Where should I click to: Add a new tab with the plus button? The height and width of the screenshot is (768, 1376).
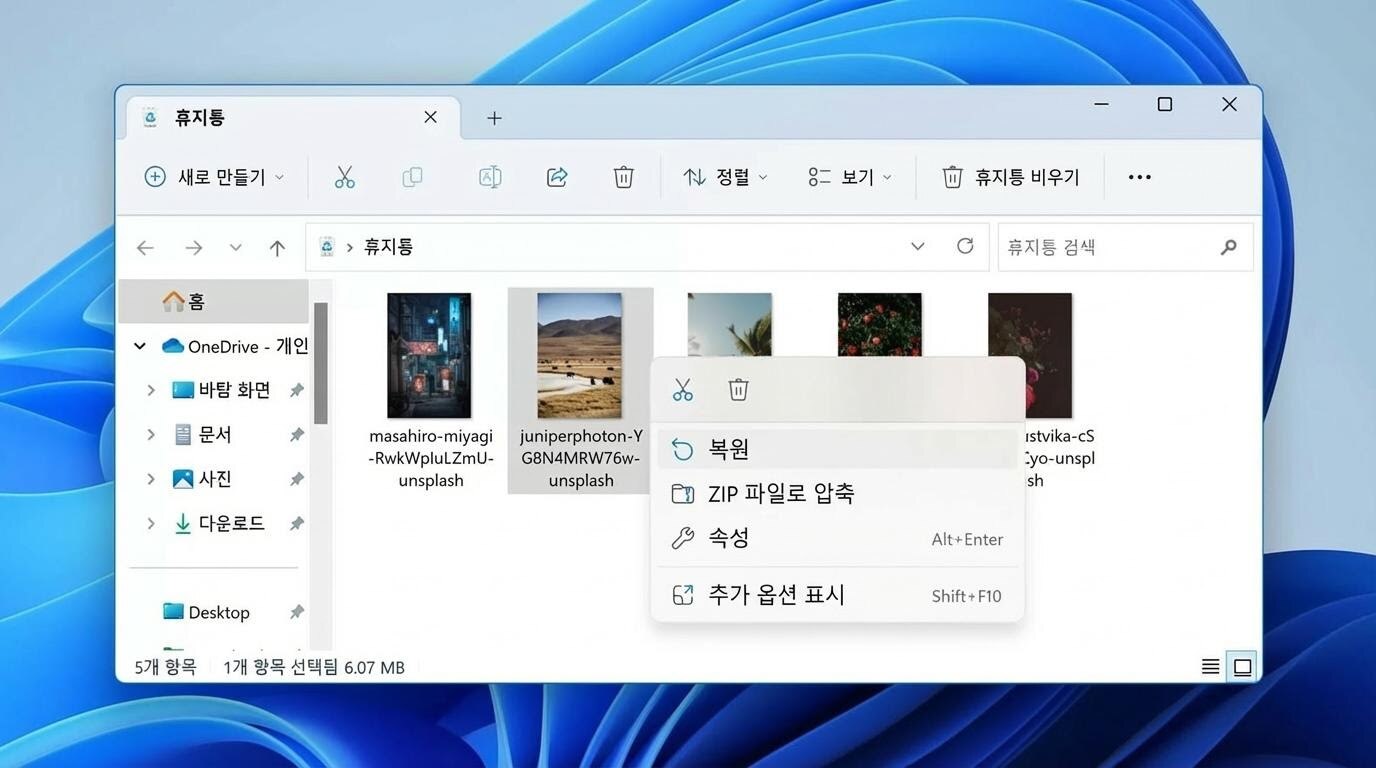tap(494, 118)
